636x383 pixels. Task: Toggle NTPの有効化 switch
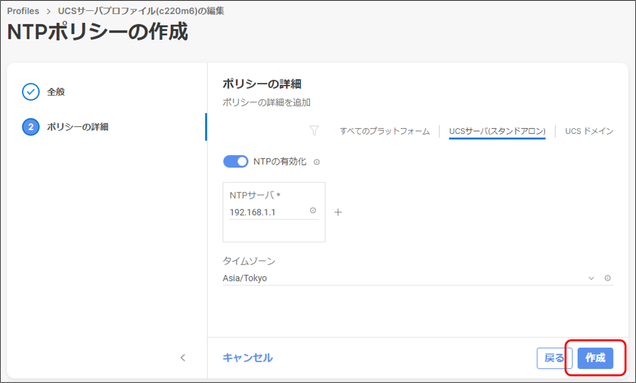pos(236,161)
